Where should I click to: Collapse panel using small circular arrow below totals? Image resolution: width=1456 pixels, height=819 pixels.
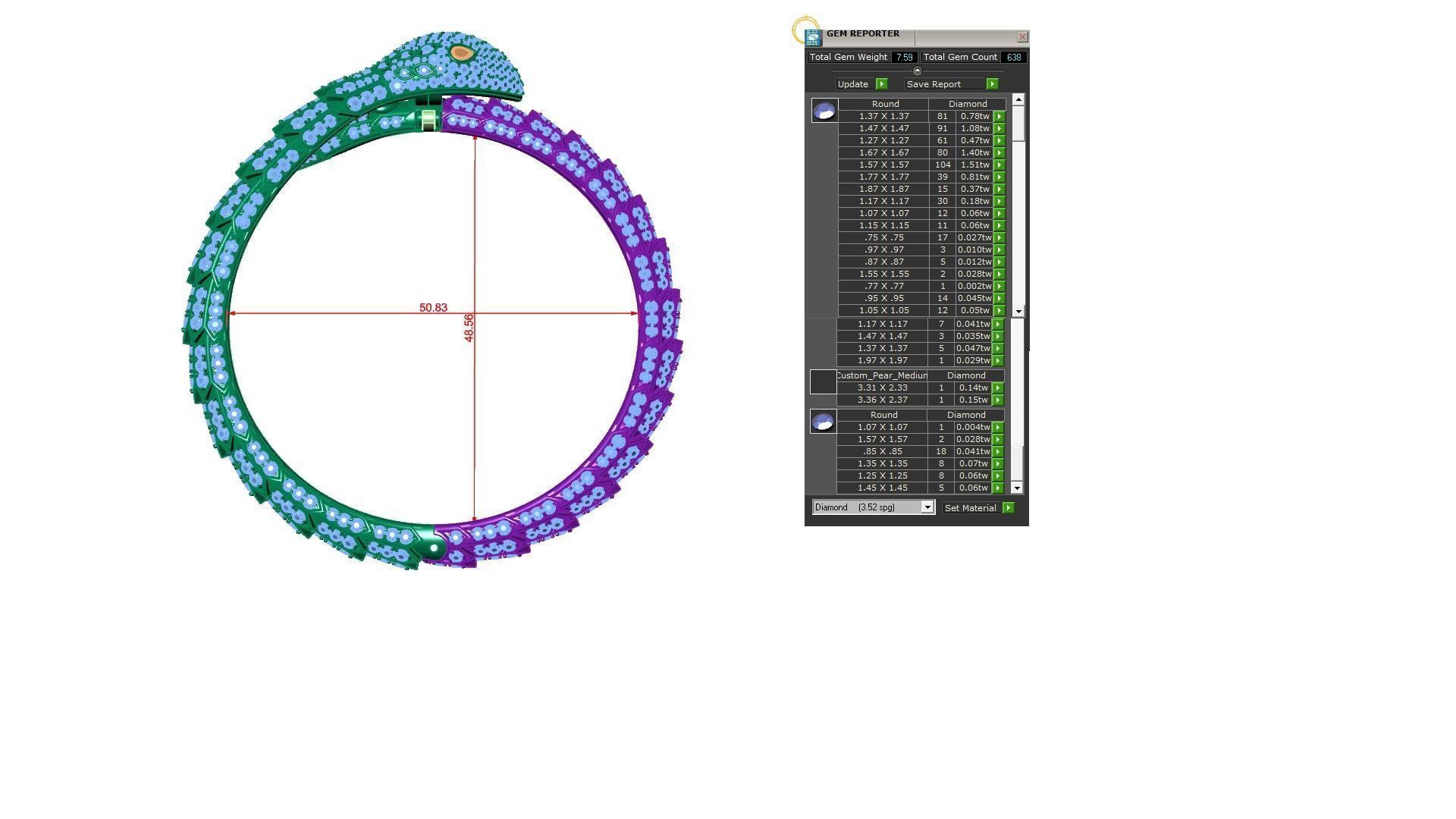tap(917, 71)
